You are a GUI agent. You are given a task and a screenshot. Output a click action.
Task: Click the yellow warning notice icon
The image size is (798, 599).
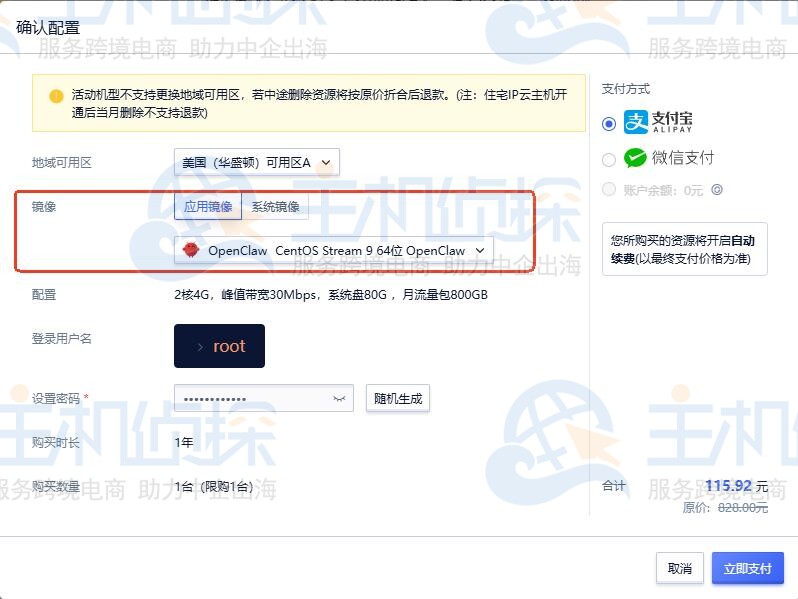click(56, 96)
